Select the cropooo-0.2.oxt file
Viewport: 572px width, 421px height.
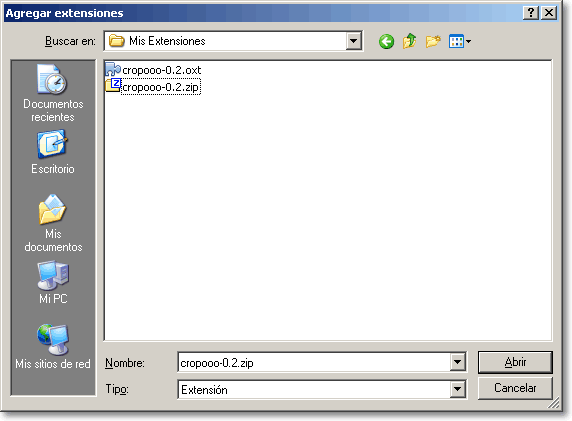(153, 70)
